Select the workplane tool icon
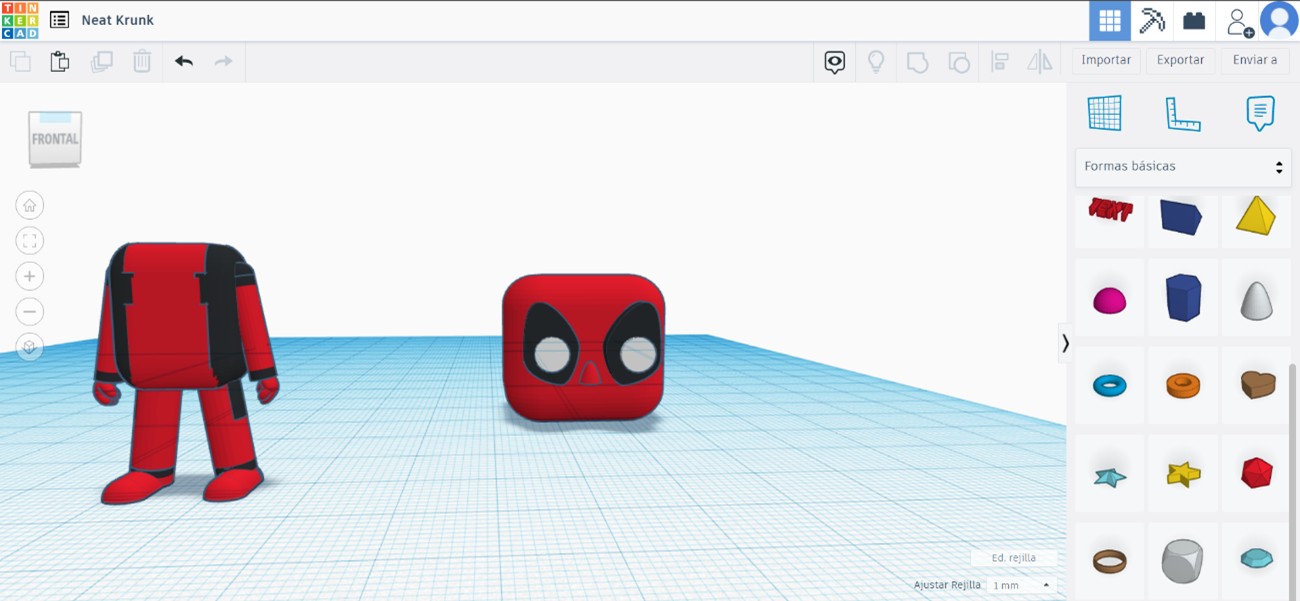Viewport: 1300px width, 601px height. [x=1105, y=113]
